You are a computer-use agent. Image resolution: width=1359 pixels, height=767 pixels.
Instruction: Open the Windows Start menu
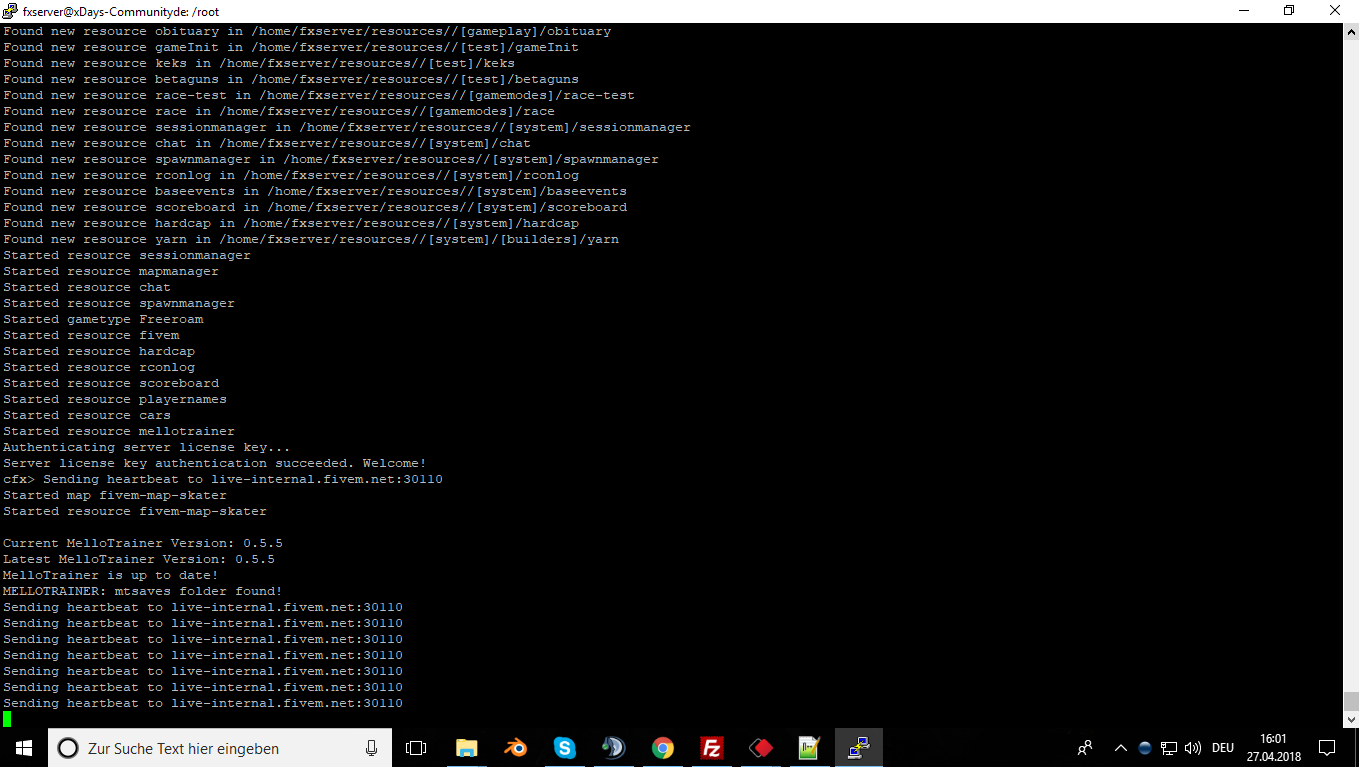coord(24,747)
